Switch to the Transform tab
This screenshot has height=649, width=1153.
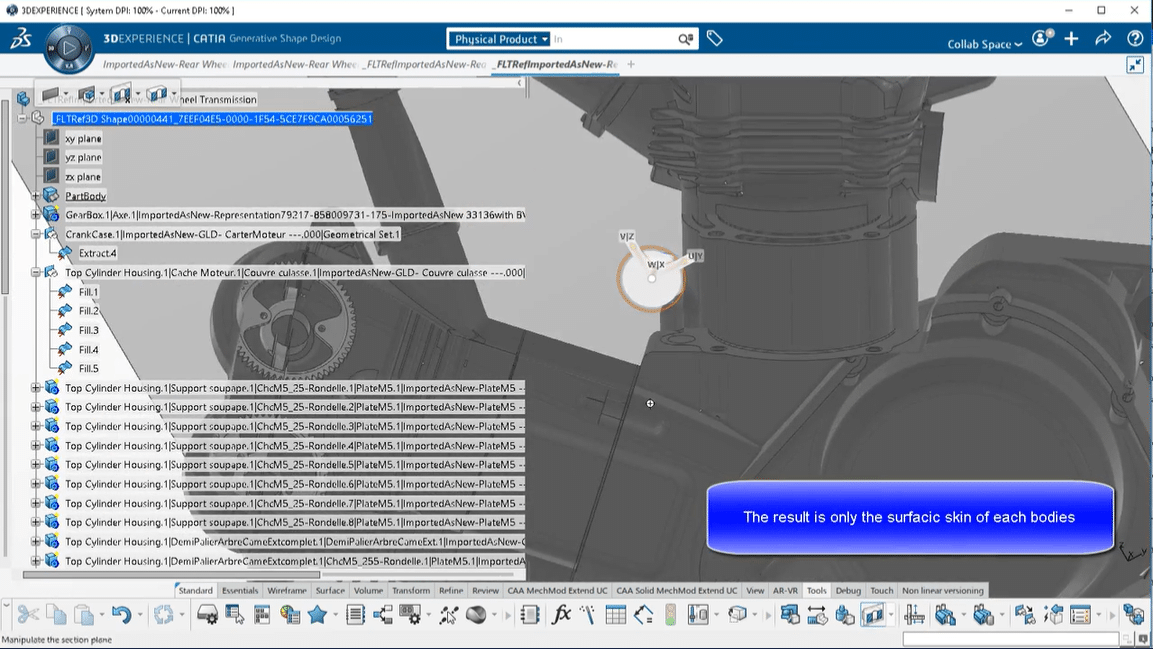[x=411, y=590]
